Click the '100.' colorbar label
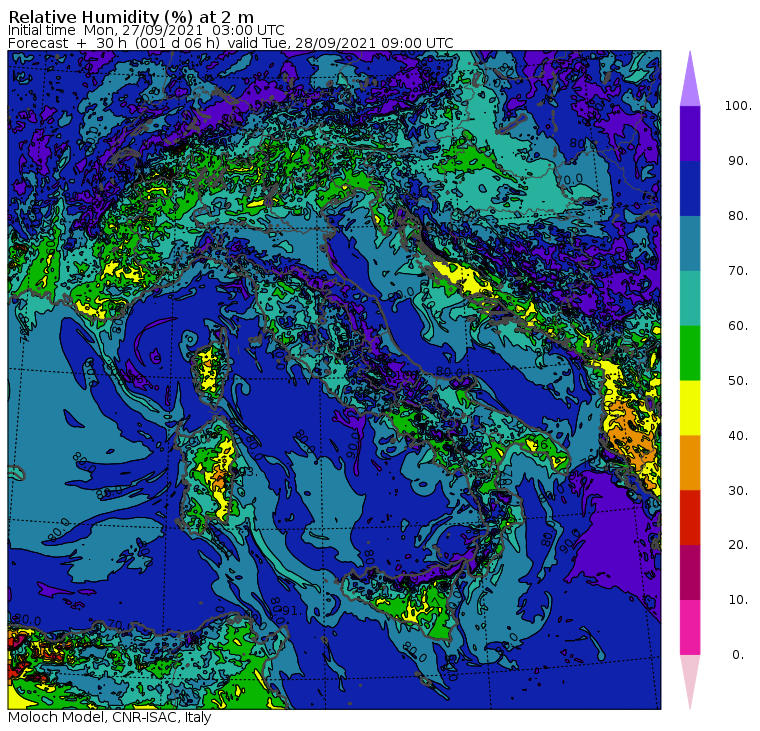760x731 pixels. [x=738, y=106]
